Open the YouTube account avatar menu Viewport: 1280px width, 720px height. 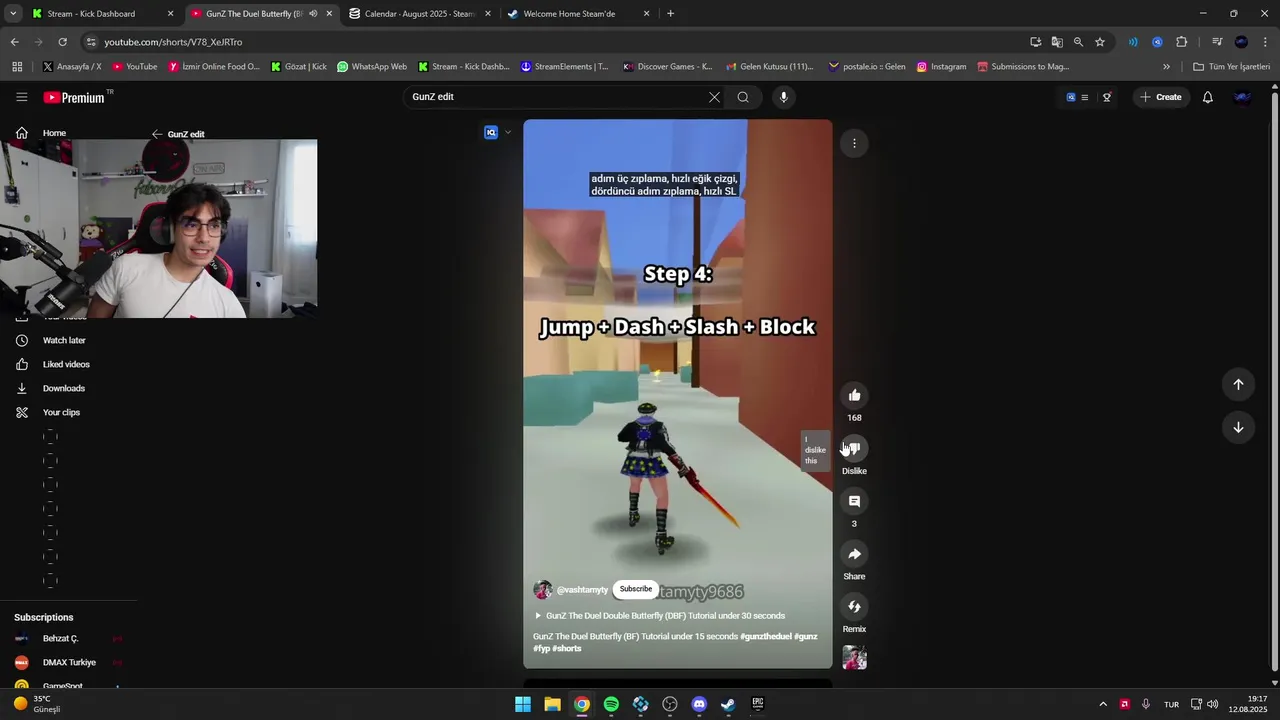[x=1243, y=97]
